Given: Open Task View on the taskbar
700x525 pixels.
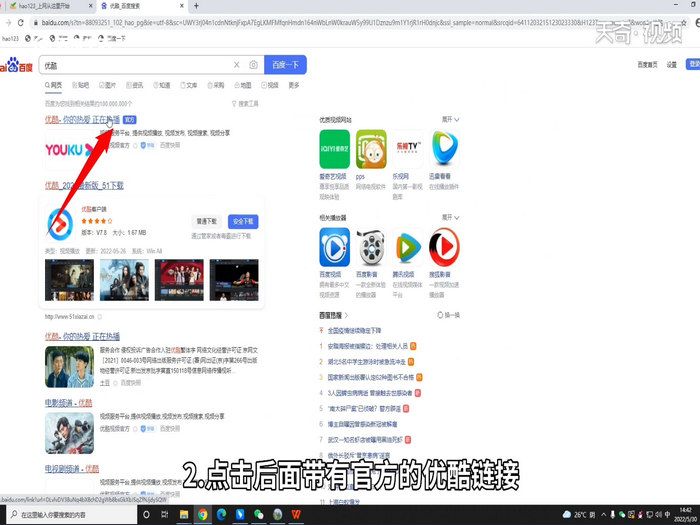Looking at the screenshot, I should pos(165,515).
